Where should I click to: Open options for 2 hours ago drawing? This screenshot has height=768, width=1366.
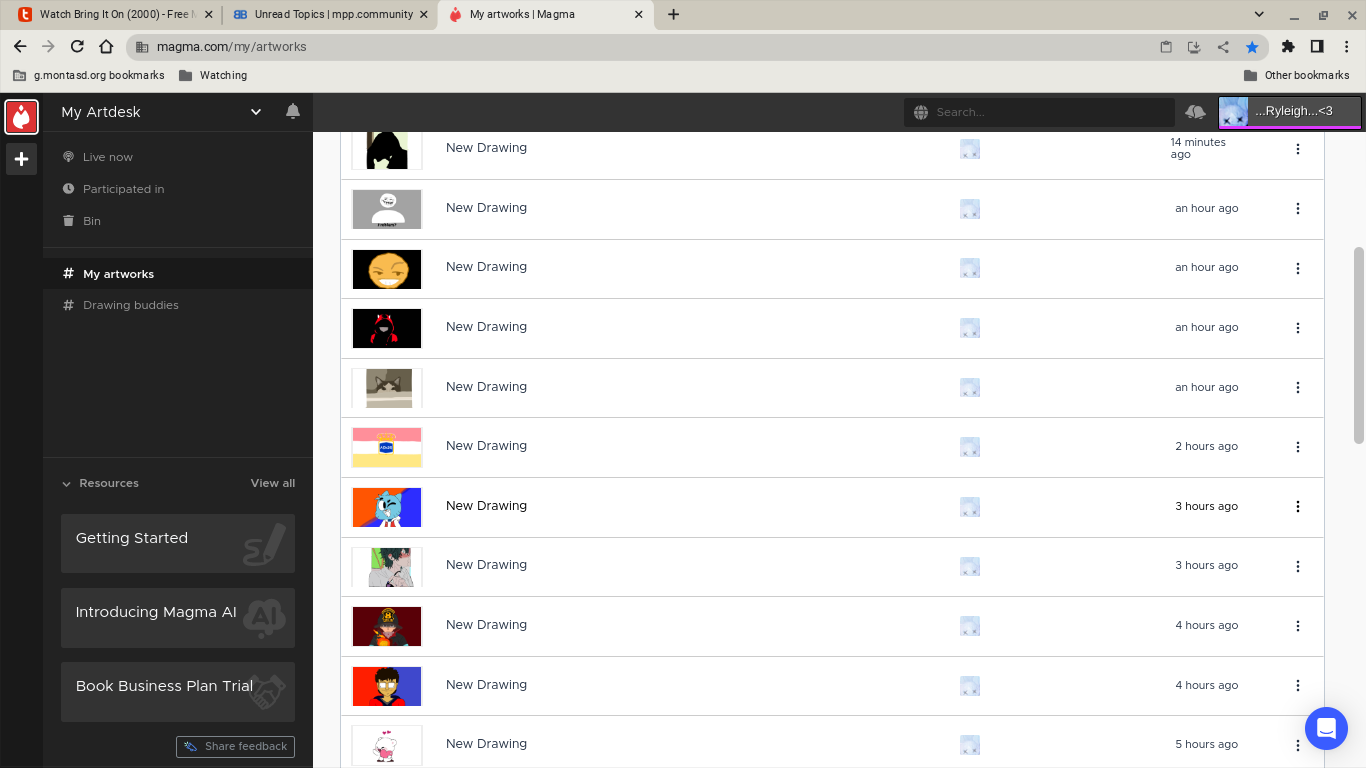1298,447
